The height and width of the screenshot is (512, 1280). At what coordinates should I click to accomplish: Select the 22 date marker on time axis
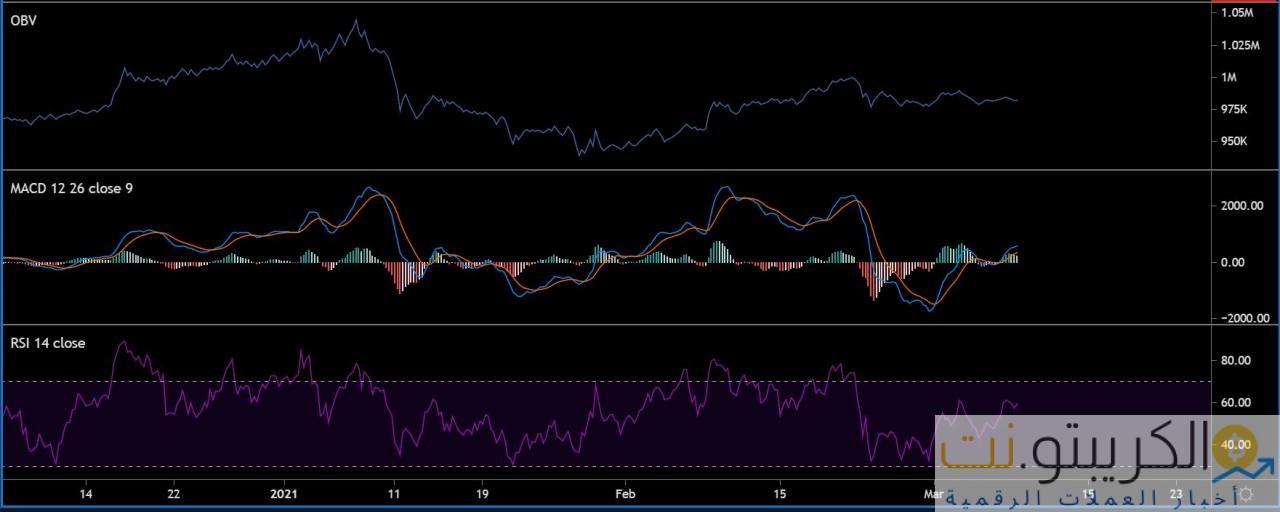coord(174,494)
